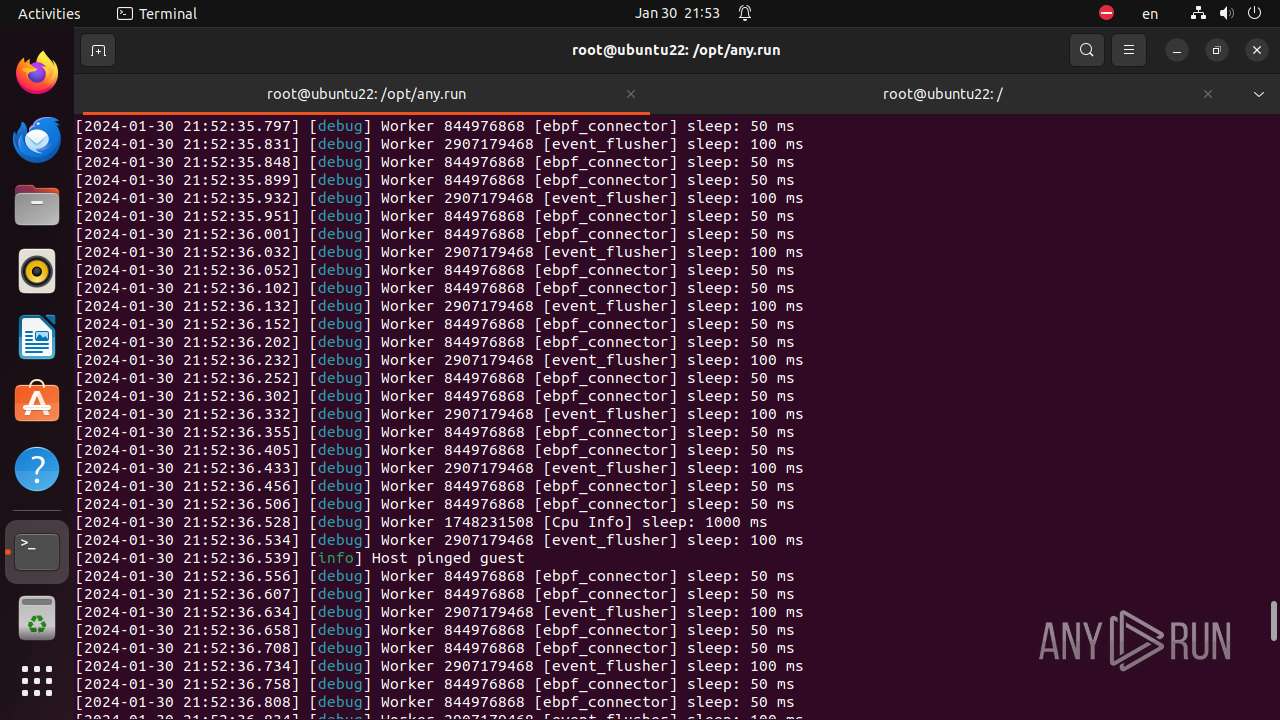The height and width of the screenshot is (720, 1280).
Task: Open the power menu icon
Action: 1255,13
